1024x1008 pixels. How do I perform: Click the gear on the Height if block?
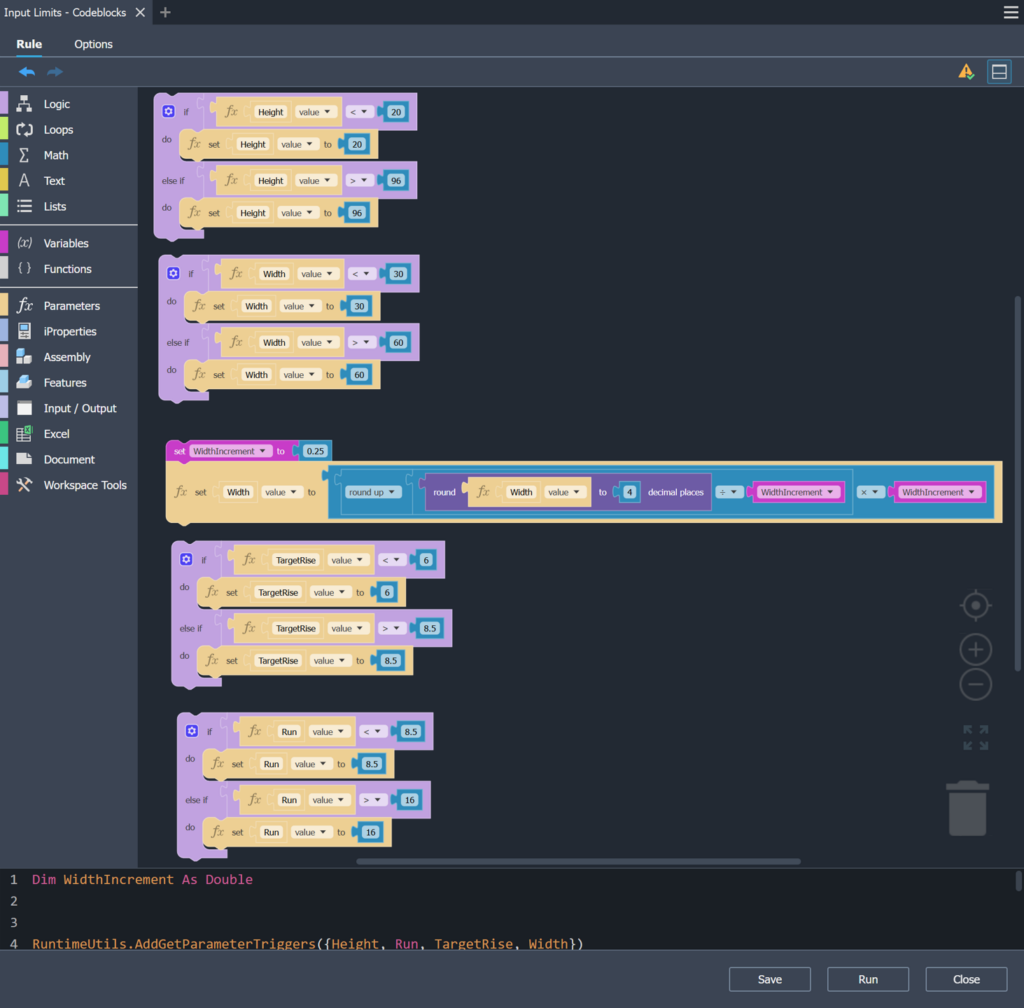tap(168, 111)
